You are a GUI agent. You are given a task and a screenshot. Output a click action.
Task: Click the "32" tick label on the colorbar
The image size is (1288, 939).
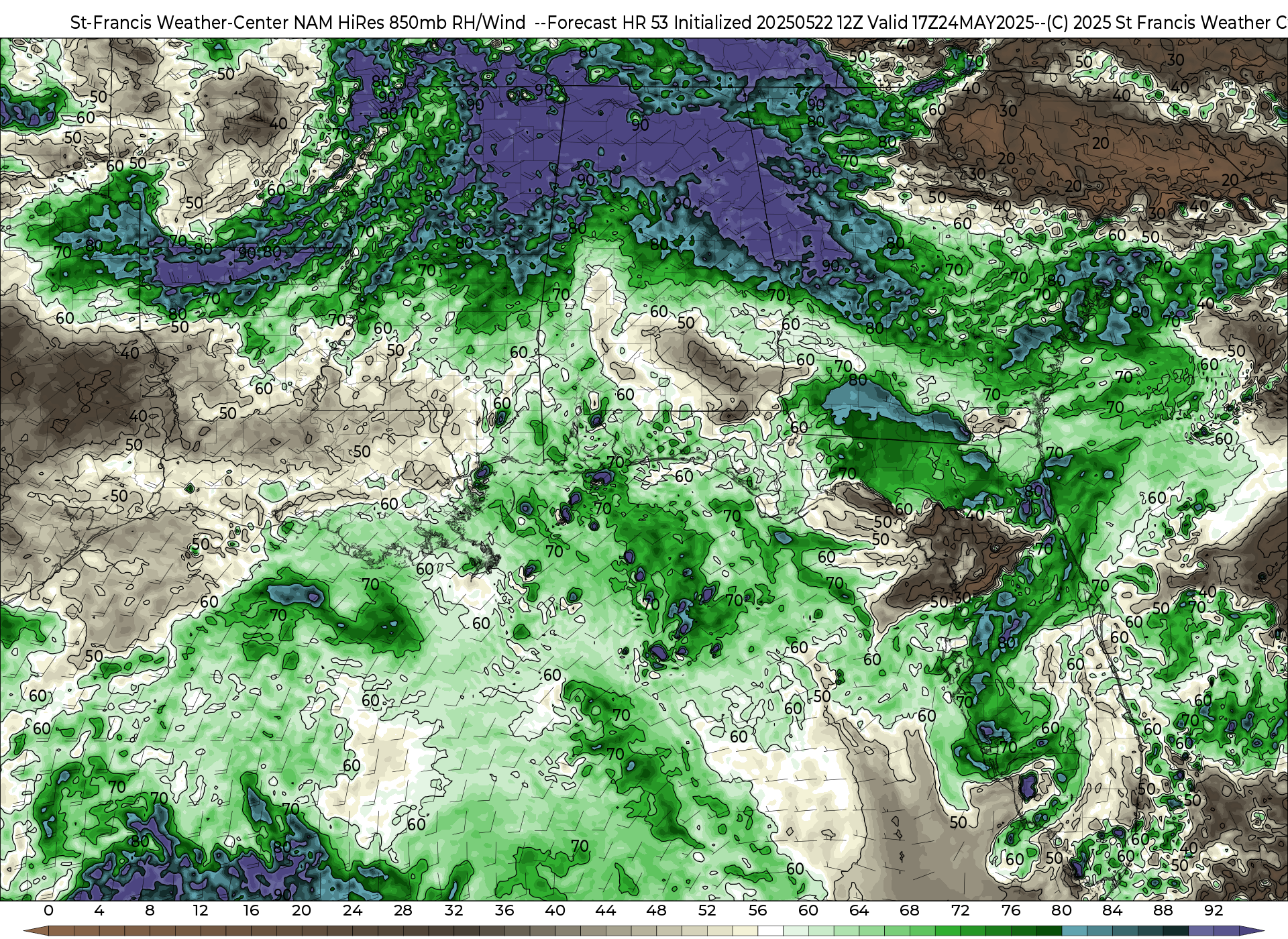[454, 910]
